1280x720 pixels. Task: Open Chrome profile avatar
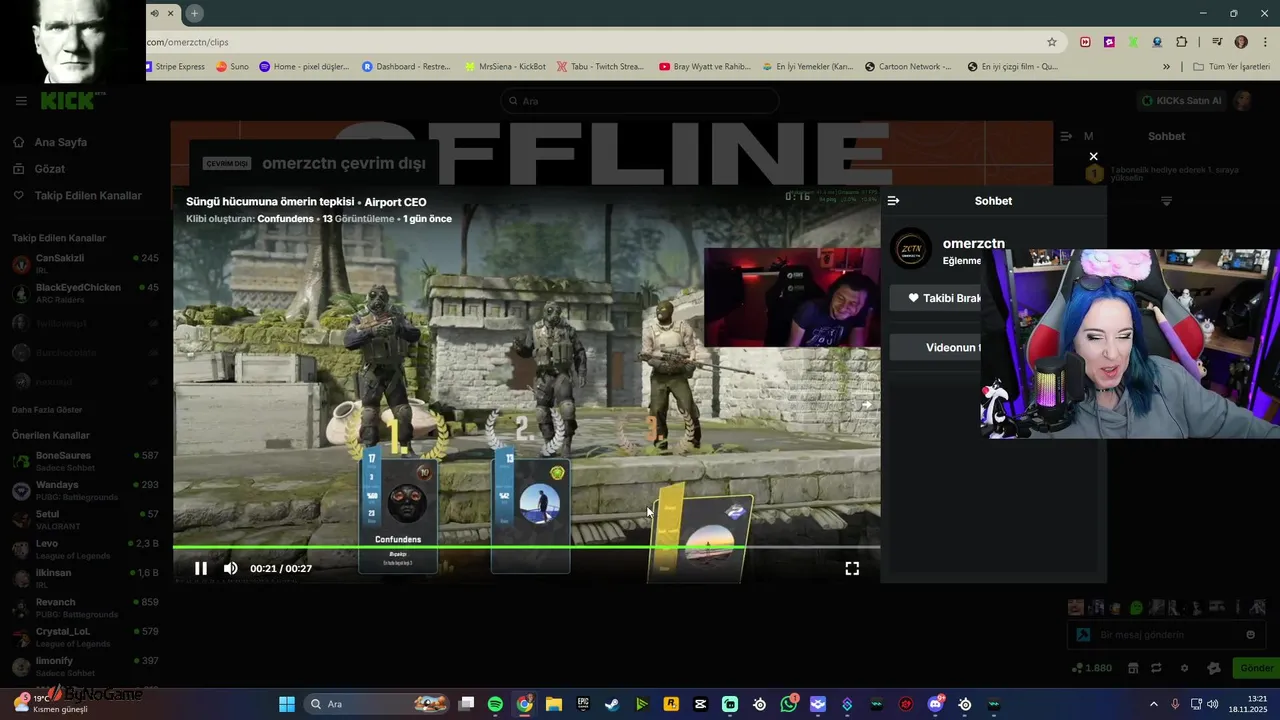pos(1241,42)
